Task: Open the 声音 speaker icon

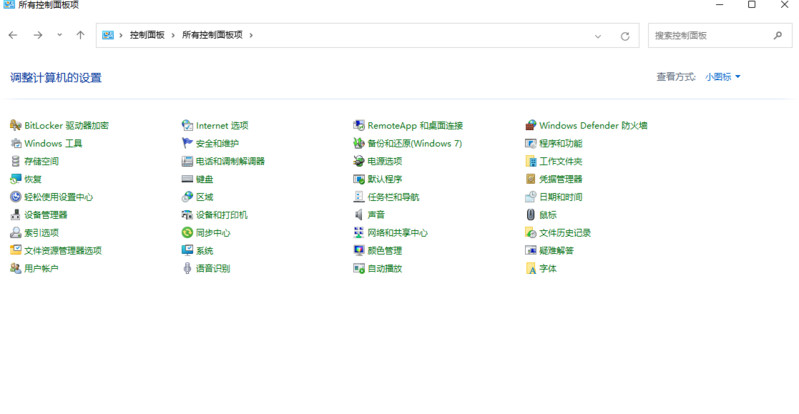Action: tap(359, 215)
